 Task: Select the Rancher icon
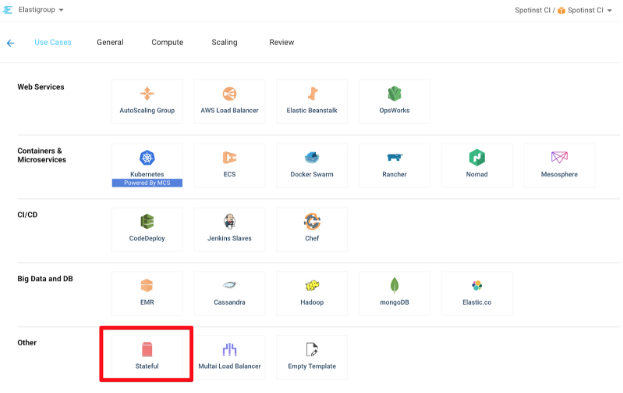click(395, 158)
